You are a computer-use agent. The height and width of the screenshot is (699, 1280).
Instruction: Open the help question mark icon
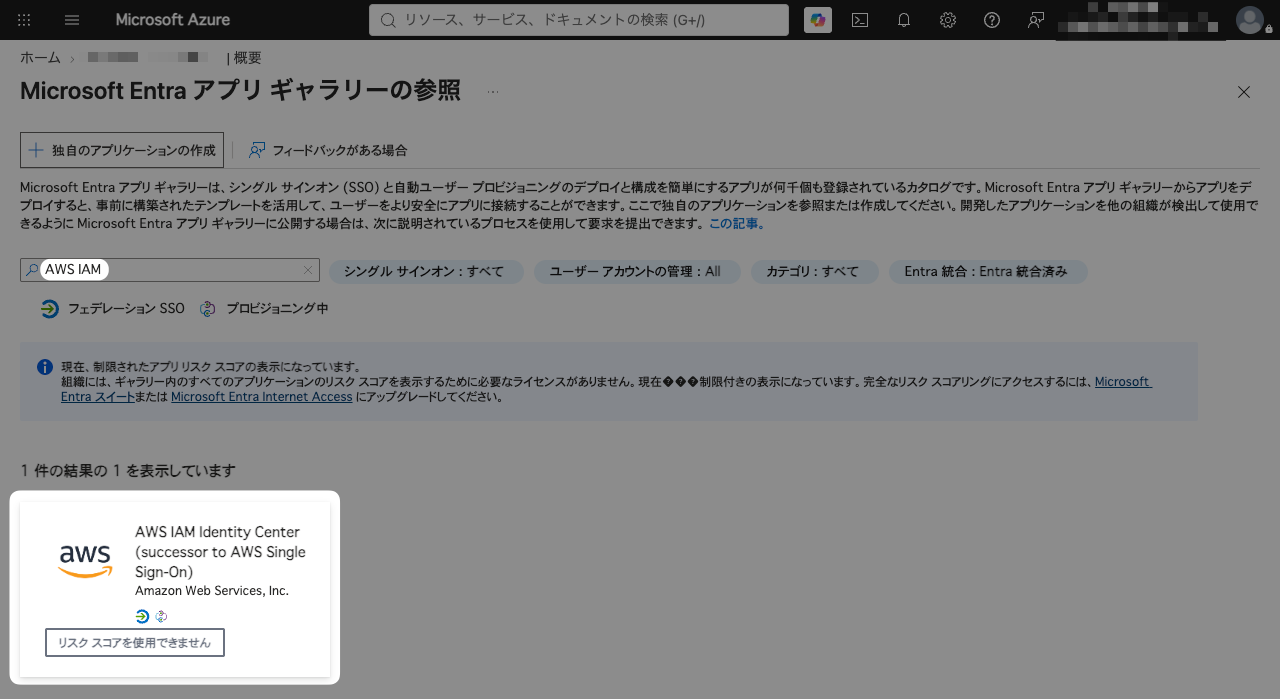click(x=992, y=20)
